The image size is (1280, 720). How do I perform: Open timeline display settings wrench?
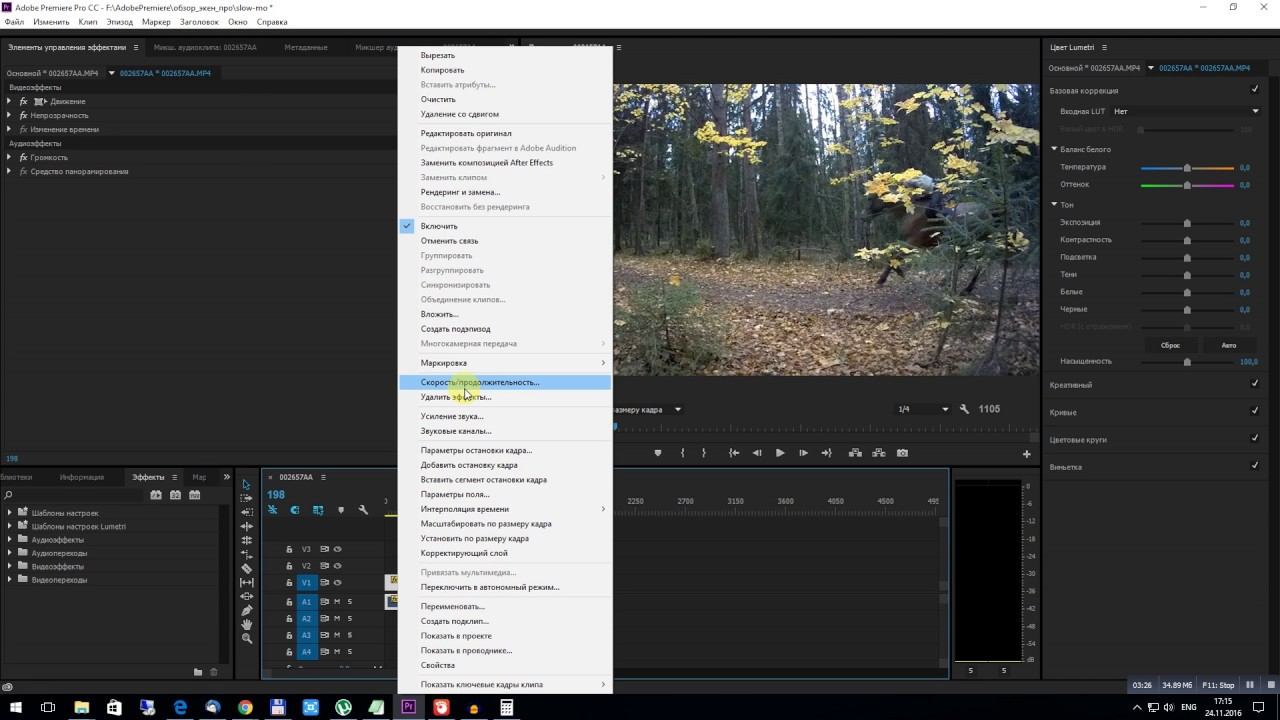363,510
